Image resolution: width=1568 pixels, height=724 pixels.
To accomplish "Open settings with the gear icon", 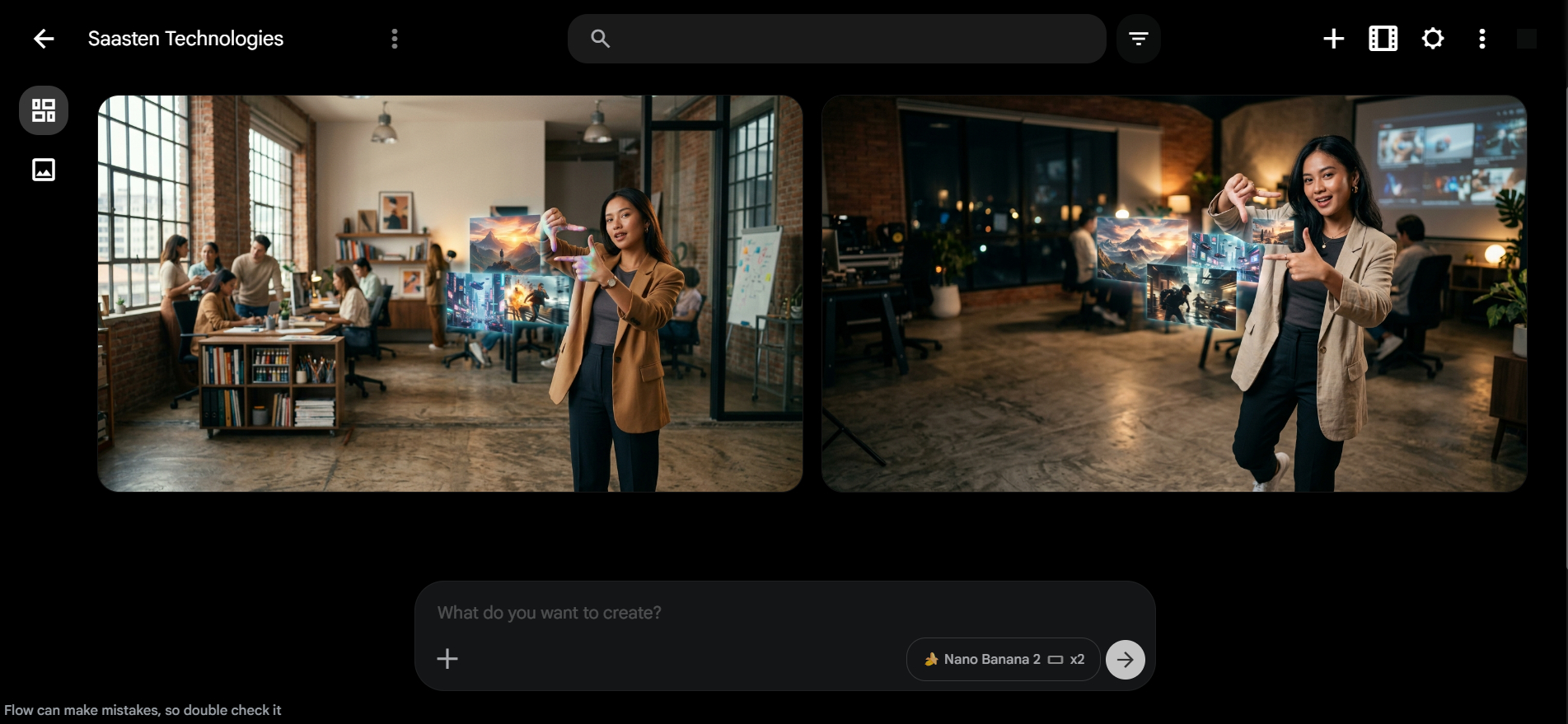I will point(1432,39).
